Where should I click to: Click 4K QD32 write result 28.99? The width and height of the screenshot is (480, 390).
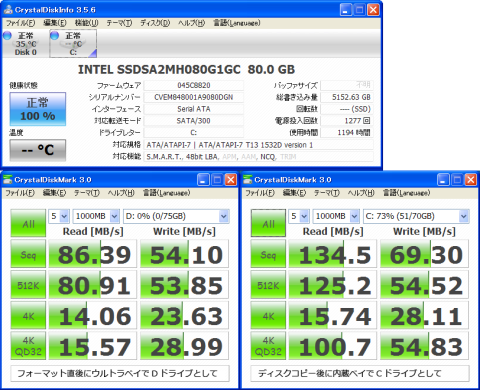[x=184, y=346]
